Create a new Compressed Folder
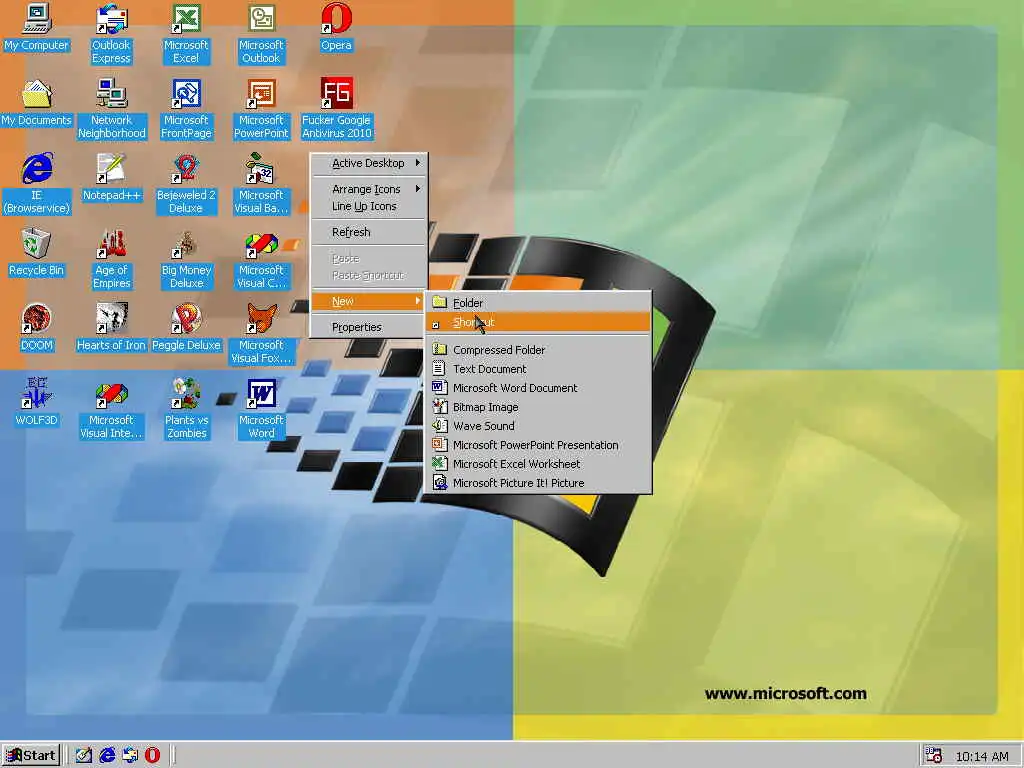 pos(539,350)
